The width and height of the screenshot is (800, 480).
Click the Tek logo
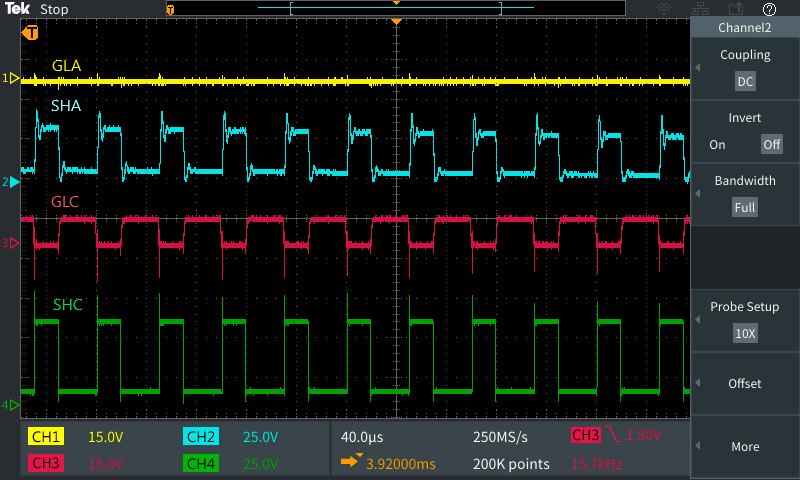pos(17,9)
